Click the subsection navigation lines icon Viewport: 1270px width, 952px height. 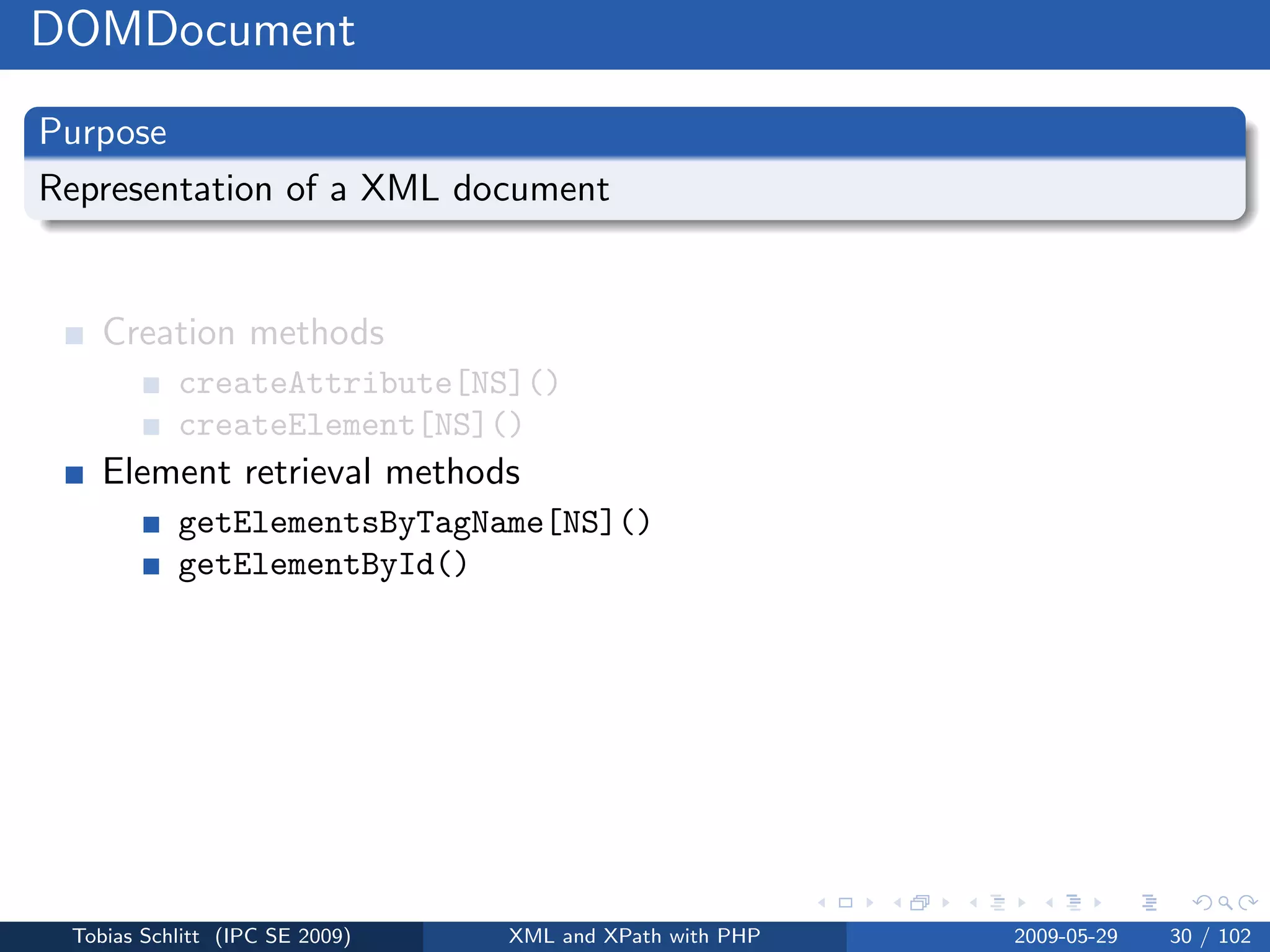[x=997, y=903]
